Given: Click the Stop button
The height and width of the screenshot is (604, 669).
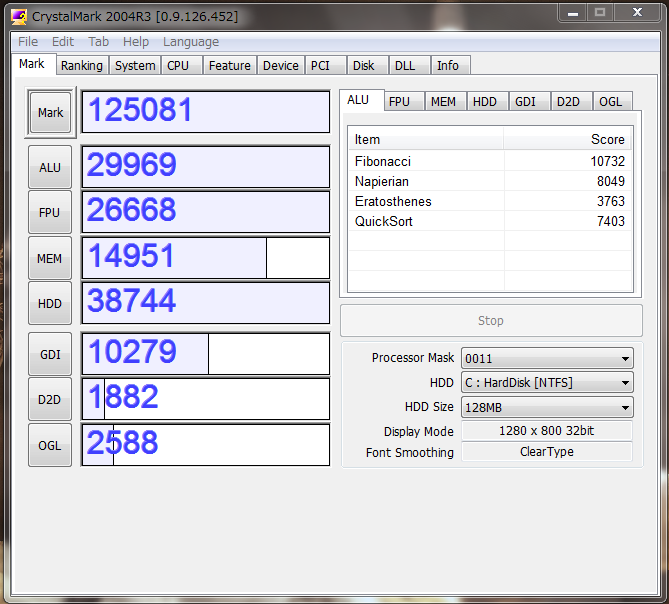Looking at the screenshot, I should tap(491, 321).
